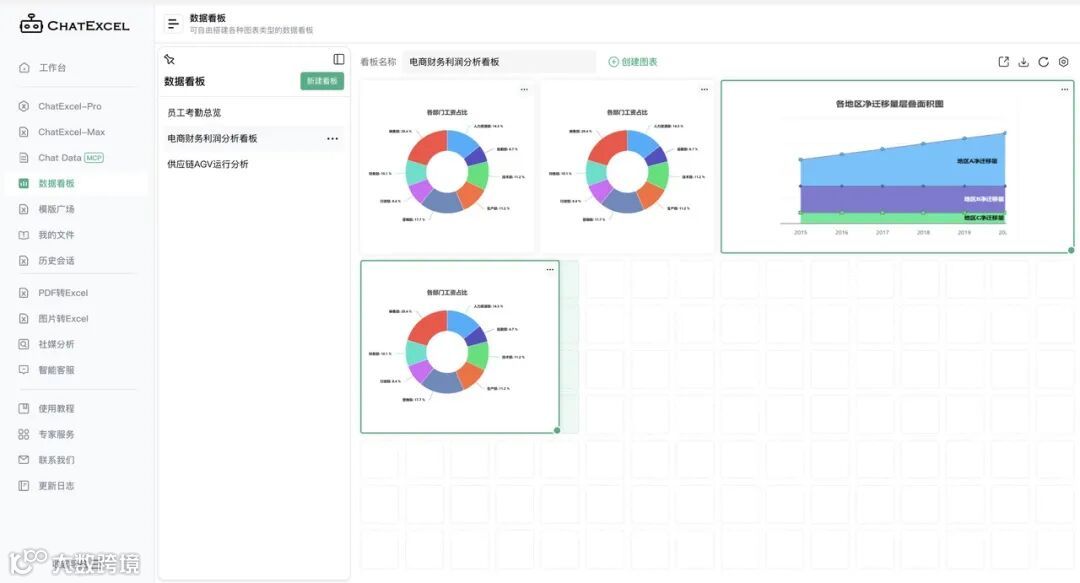
Task: Click the pin icon in dashboard panel
Action: [x=169, y=59]
